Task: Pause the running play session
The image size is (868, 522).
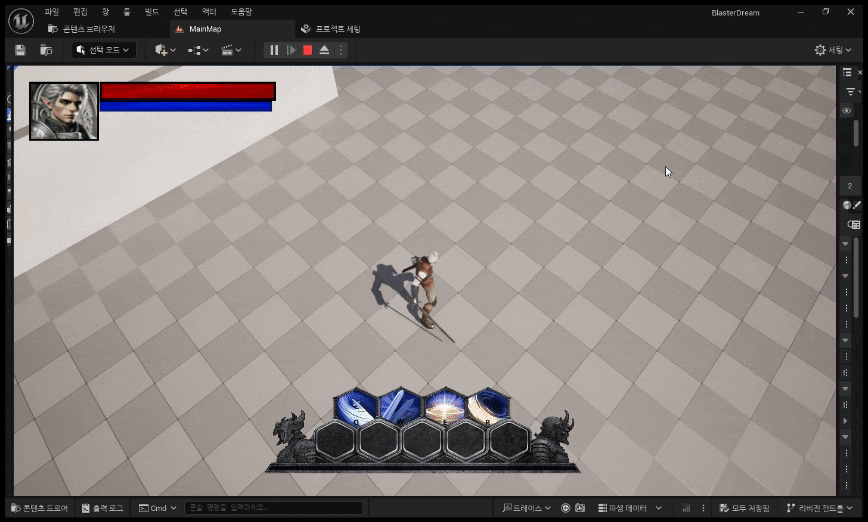Action: (x=274, y=50)
